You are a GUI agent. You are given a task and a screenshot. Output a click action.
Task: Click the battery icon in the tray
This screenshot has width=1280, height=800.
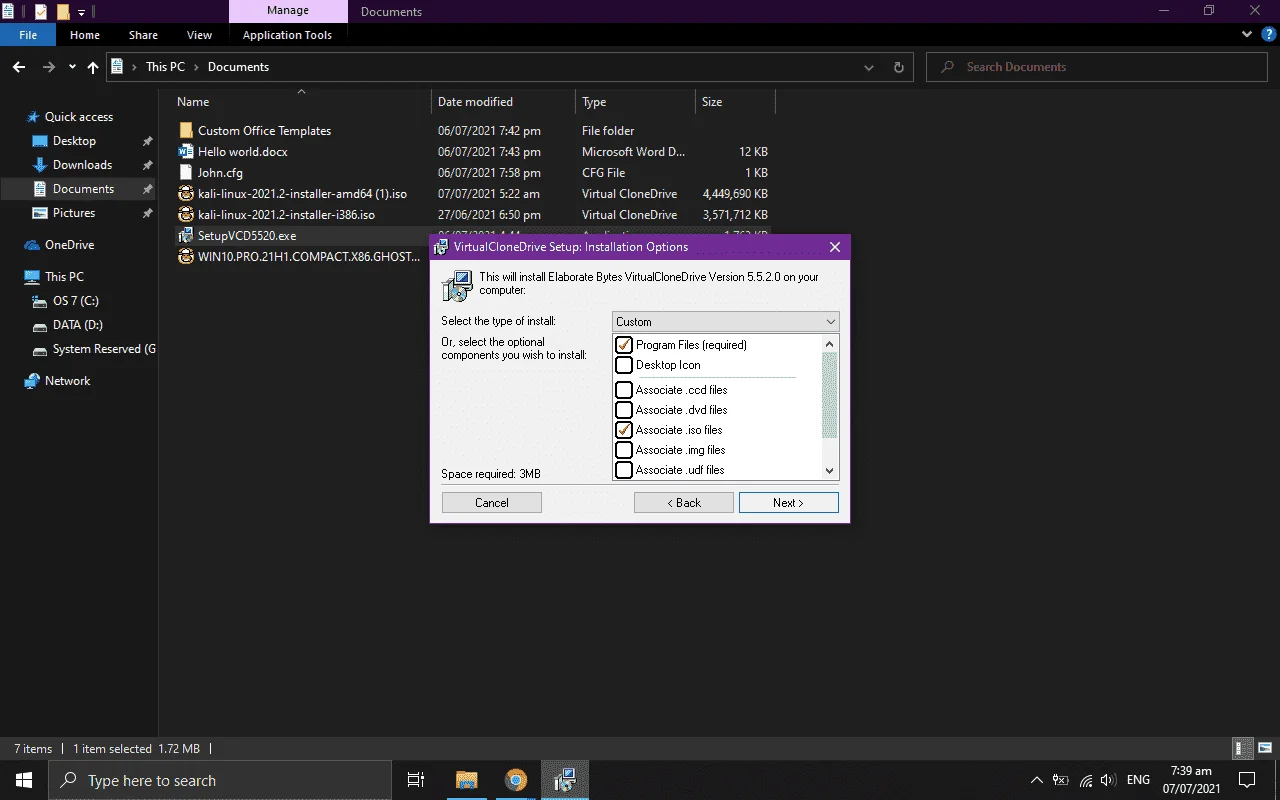point(1061,780)
